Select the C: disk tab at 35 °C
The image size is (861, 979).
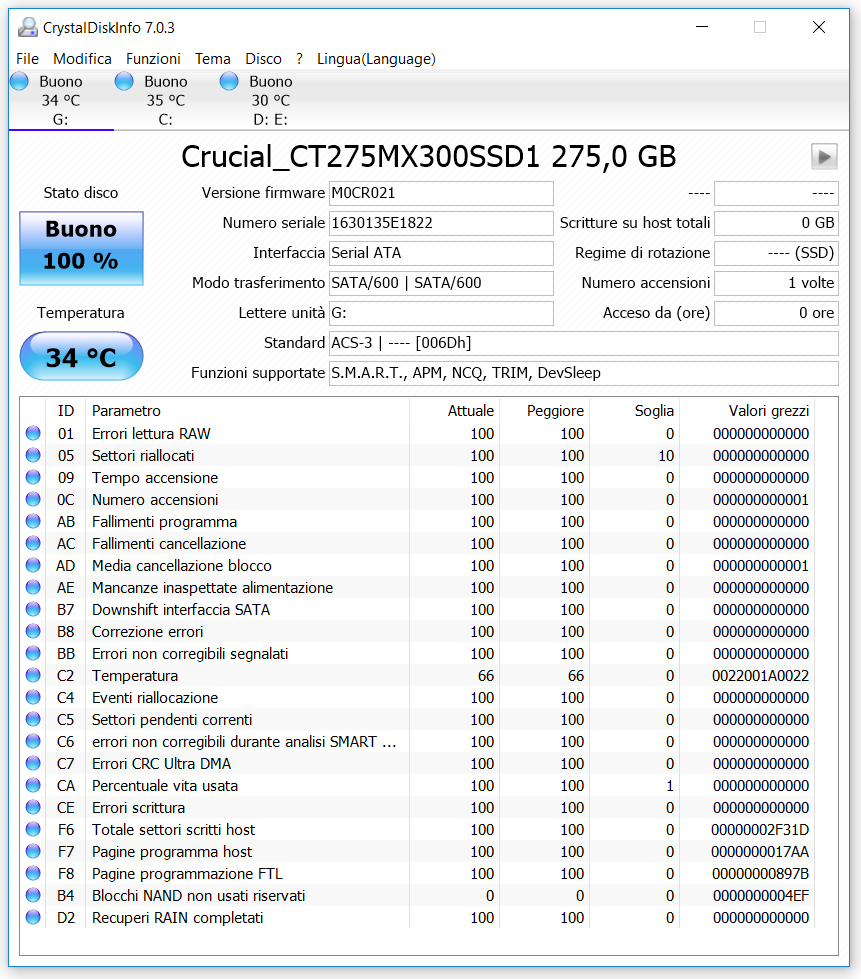tap(166, 100)
